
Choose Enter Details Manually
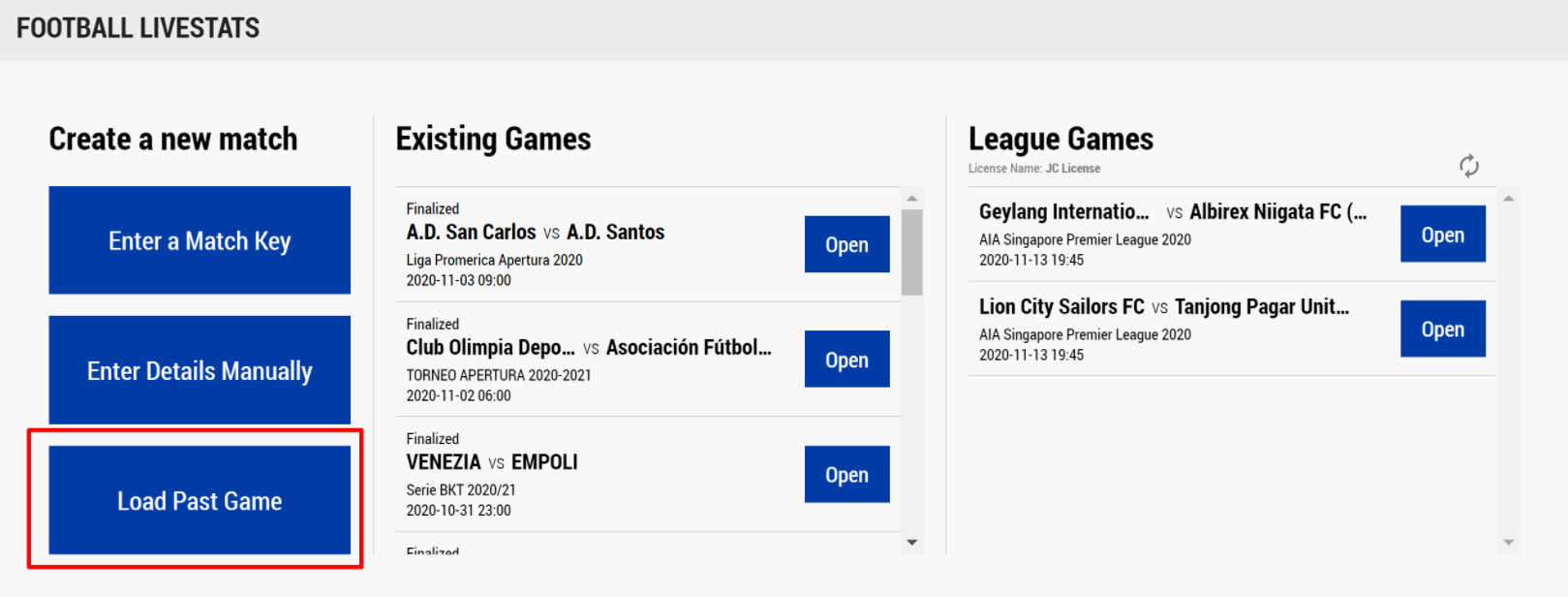click(x=200, y=370)
